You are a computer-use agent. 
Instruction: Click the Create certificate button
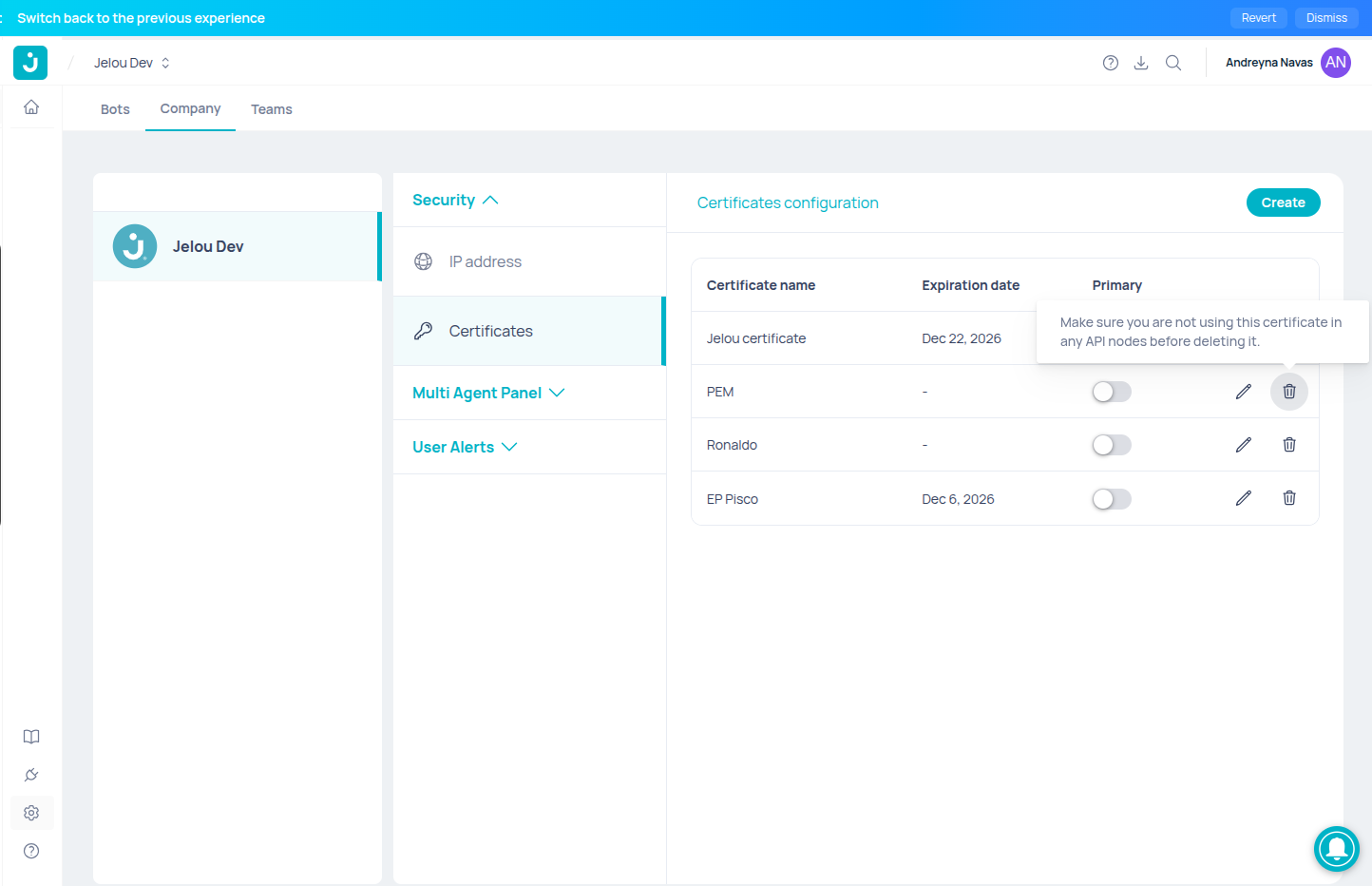tap(1283, 202)
